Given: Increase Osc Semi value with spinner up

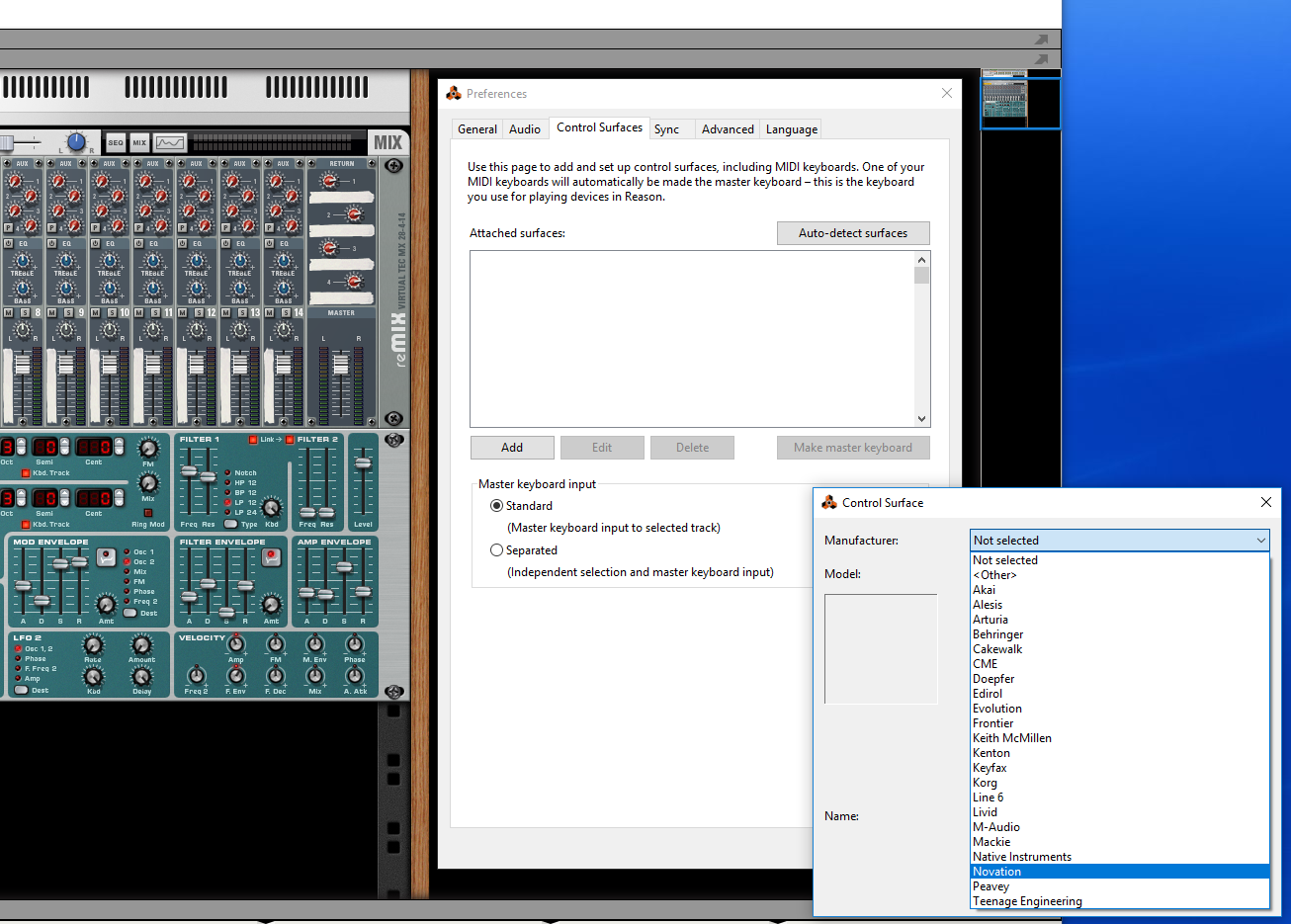Looking at the screenshot, I should point(64,442).
